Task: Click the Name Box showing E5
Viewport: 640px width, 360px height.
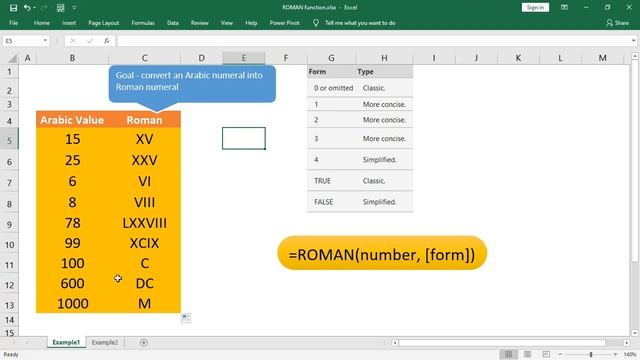Action: click(x=23, y=41)
